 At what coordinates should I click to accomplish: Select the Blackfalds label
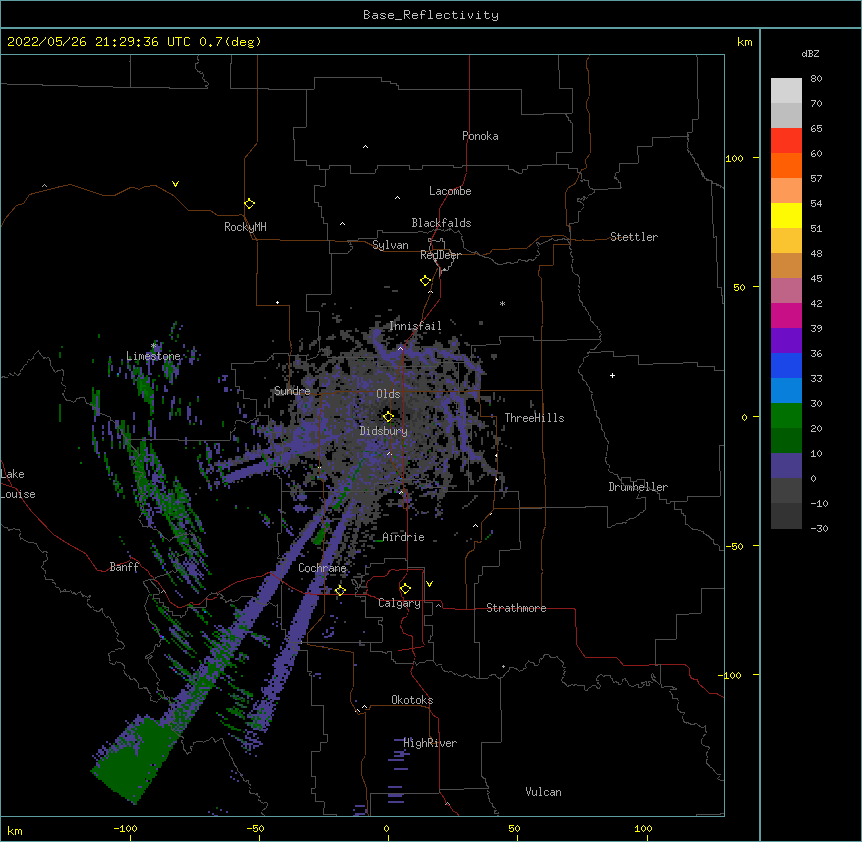coord(441,223)
